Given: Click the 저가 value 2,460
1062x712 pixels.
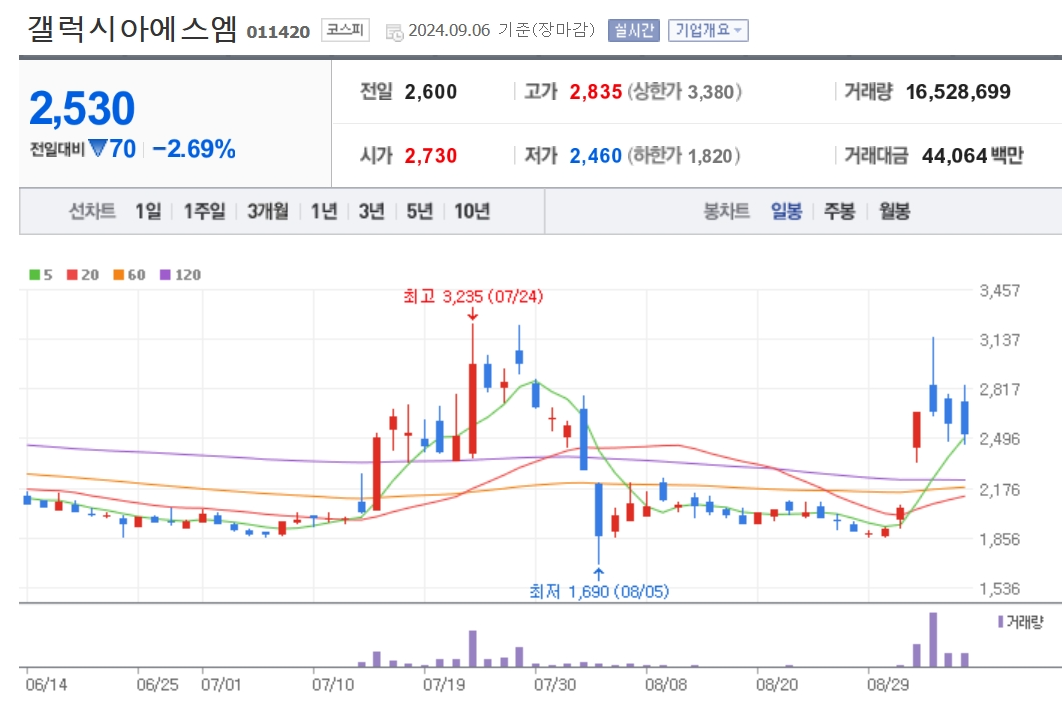Looking at the screenshot, I should click(595, 156).
